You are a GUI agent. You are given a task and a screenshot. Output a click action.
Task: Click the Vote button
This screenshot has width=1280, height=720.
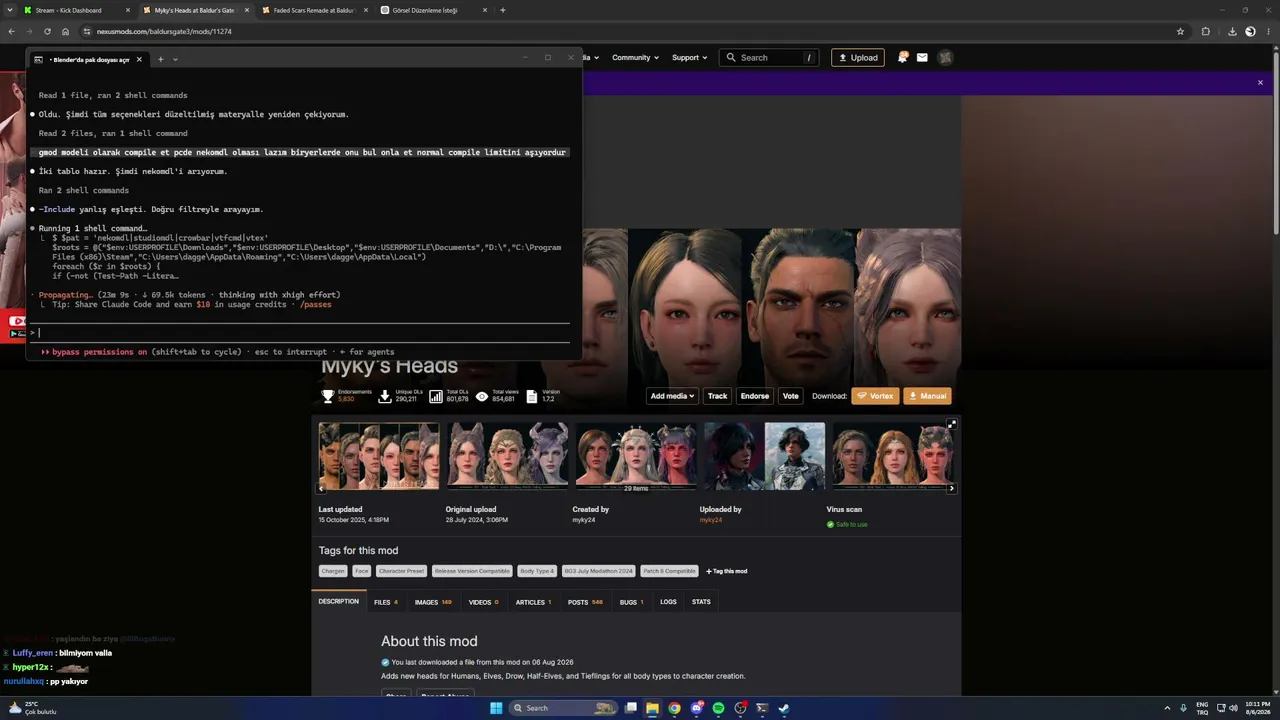(791, 396)
